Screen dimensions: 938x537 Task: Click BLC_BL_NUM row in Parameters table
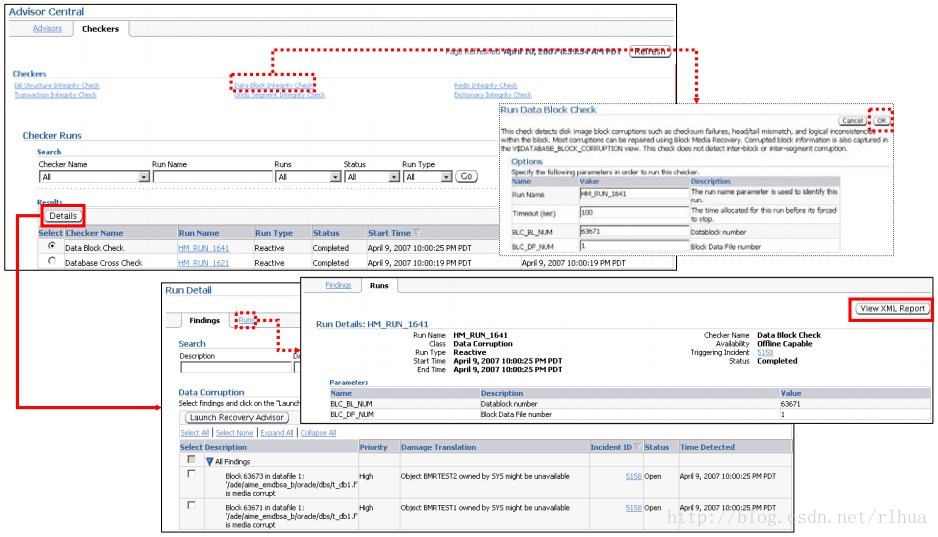pyautogui.click(x=630, y=404)
